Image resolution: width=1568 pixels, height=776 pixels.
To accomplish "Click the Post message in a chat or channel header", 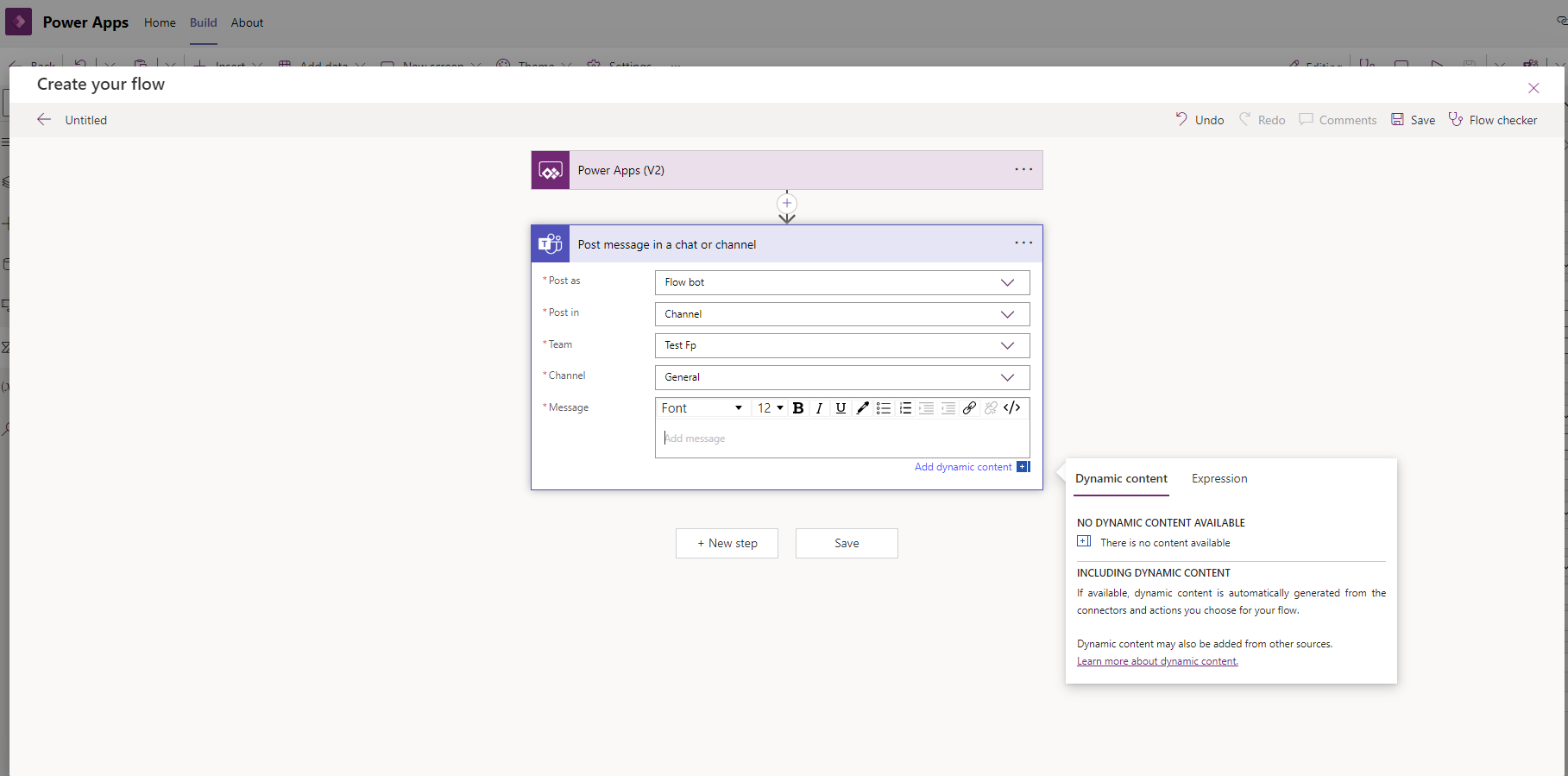I will (787, 244).
